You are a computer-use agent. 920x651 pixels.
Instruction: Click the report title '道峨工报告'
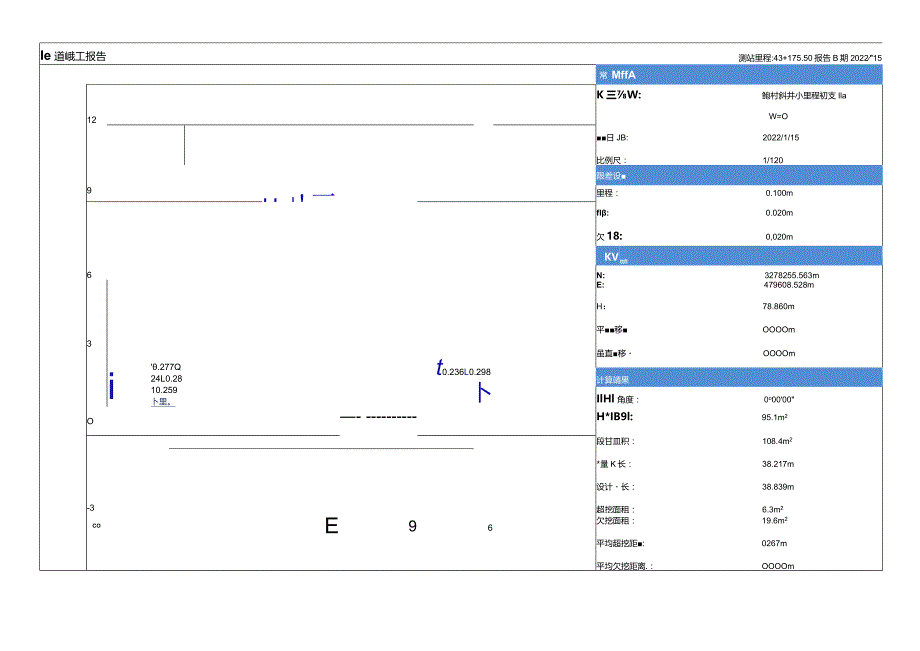[78, 56]
